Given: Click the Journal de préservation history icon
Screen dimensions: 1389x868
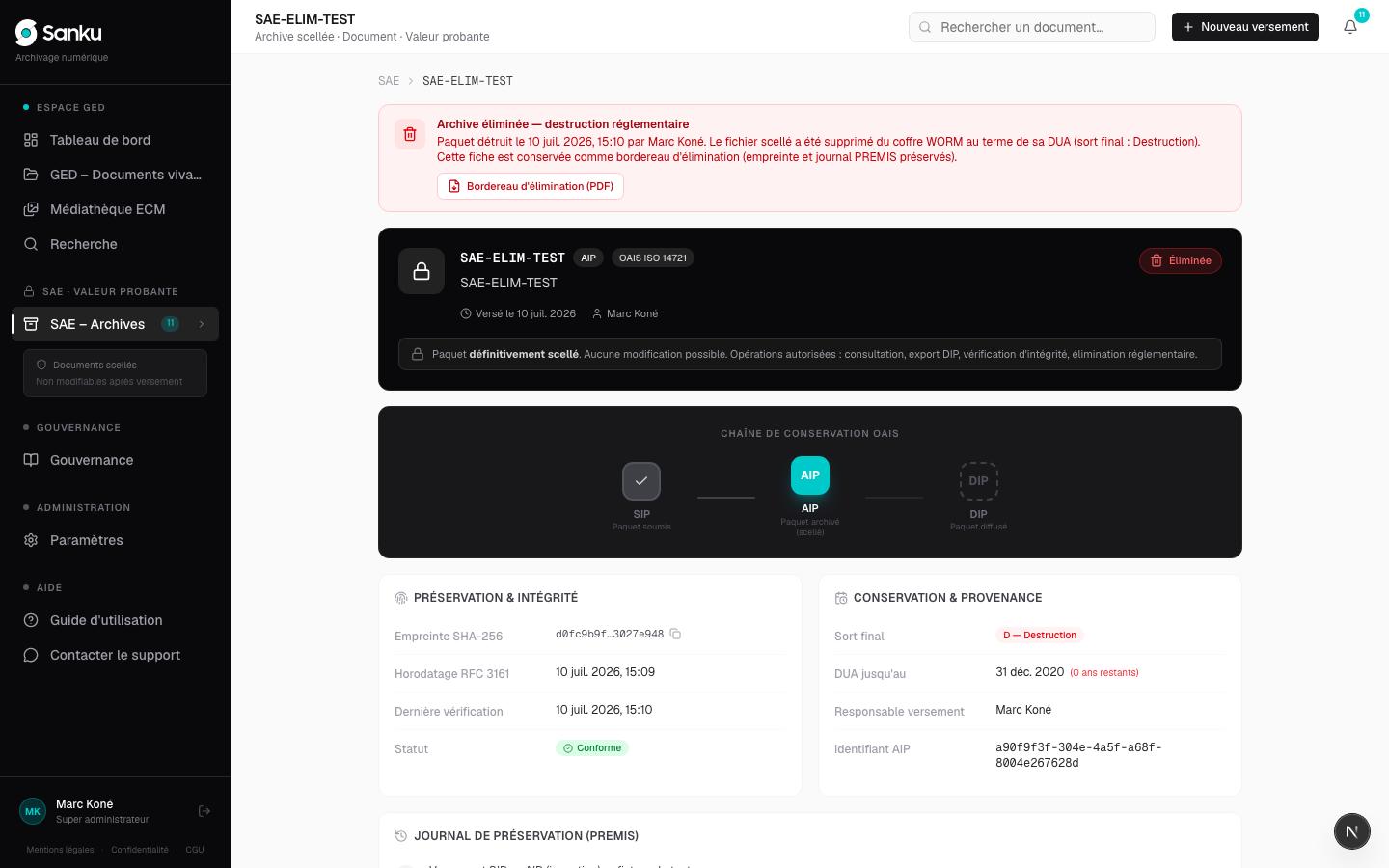Looking at the screenshot, I should click(x=401, y=836).
